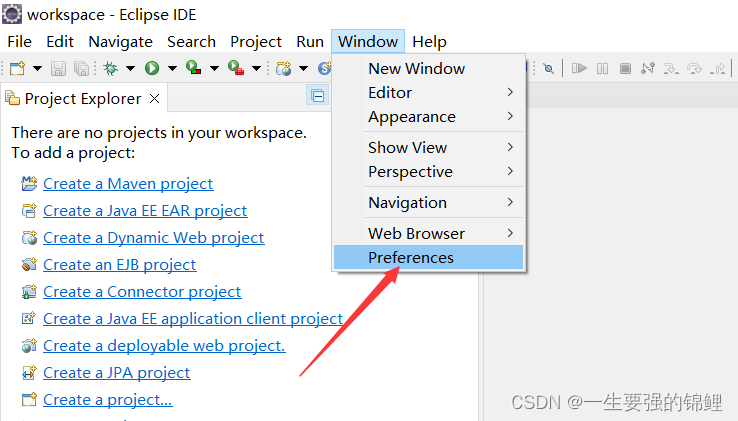Click Create a Java EE EAR project link

tap(145, 211)
